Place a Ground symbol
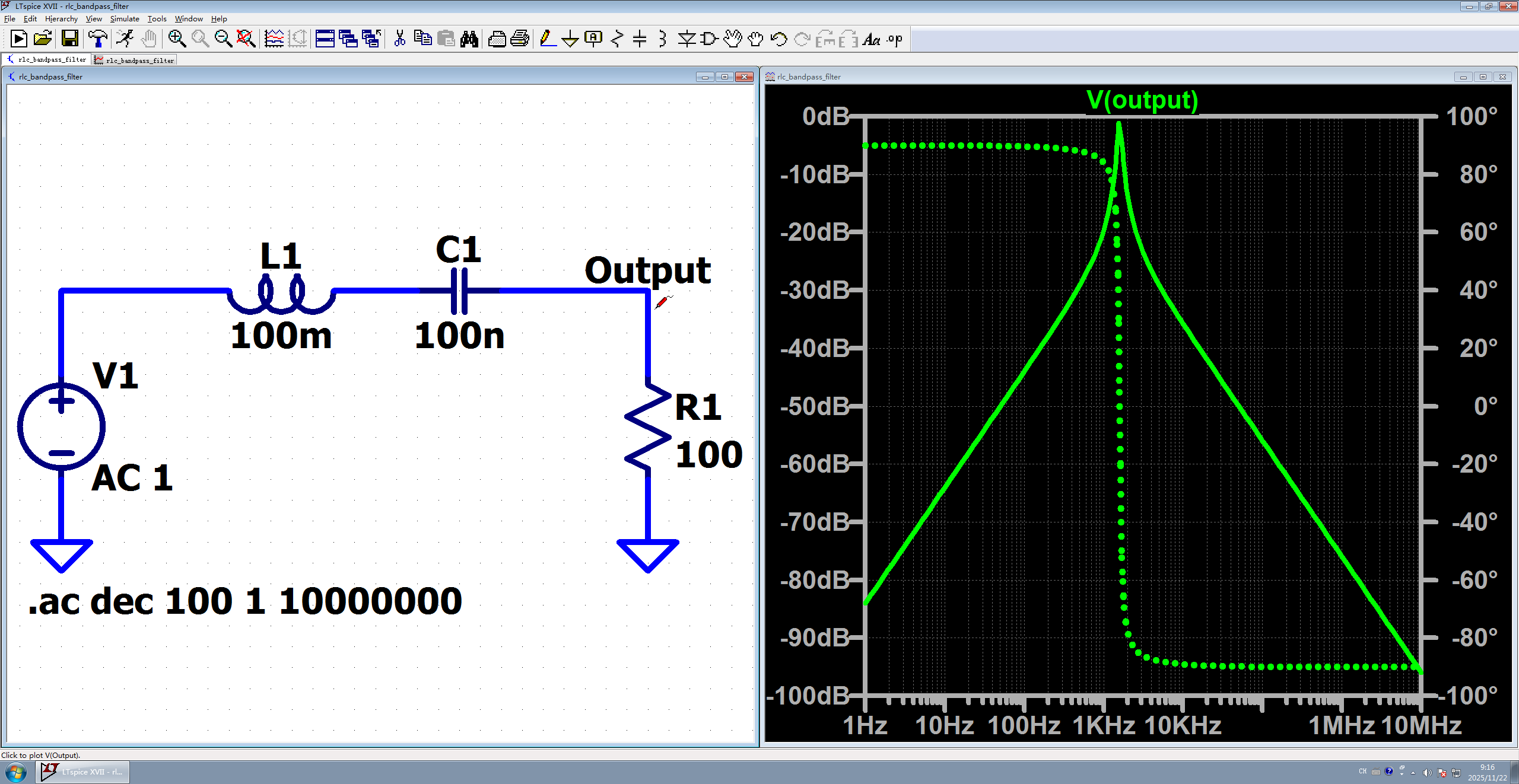Screen dimensions: 1519x784 pos(570,39)
